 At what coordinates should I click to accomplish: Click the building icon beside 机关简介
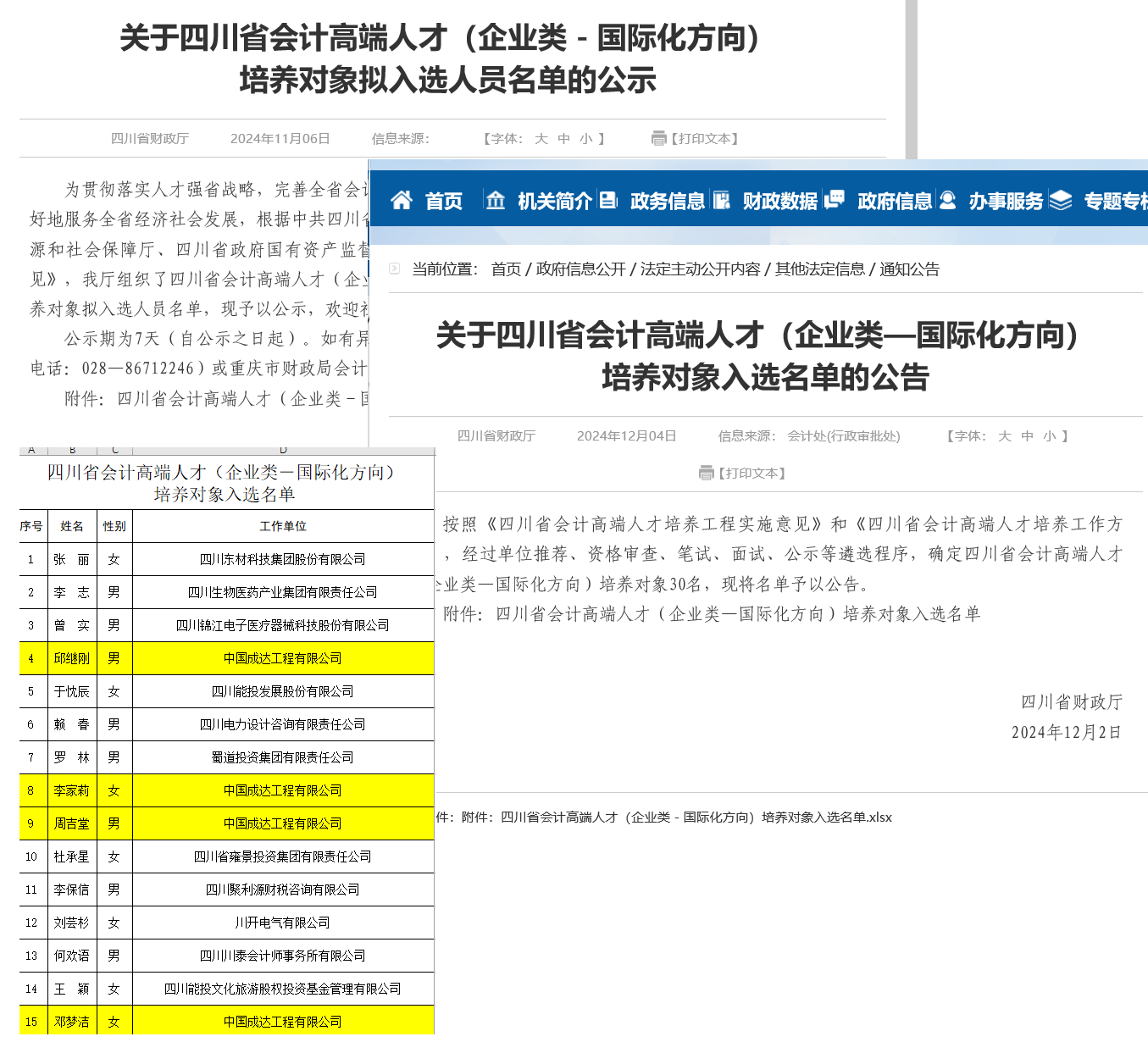click(x=496, y=200)
